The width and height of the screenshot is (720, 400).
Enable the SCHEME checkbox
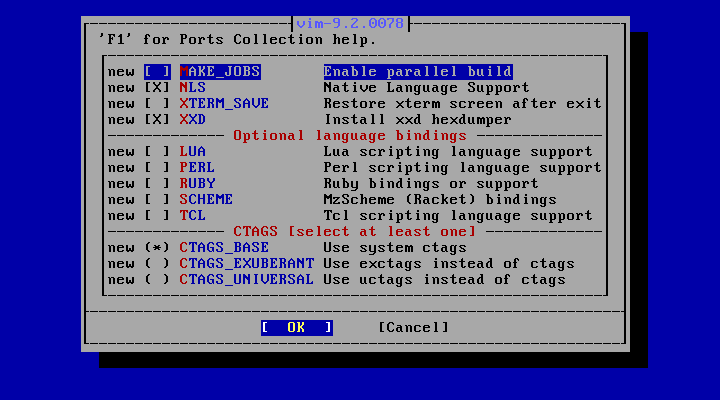coord(157,200)
